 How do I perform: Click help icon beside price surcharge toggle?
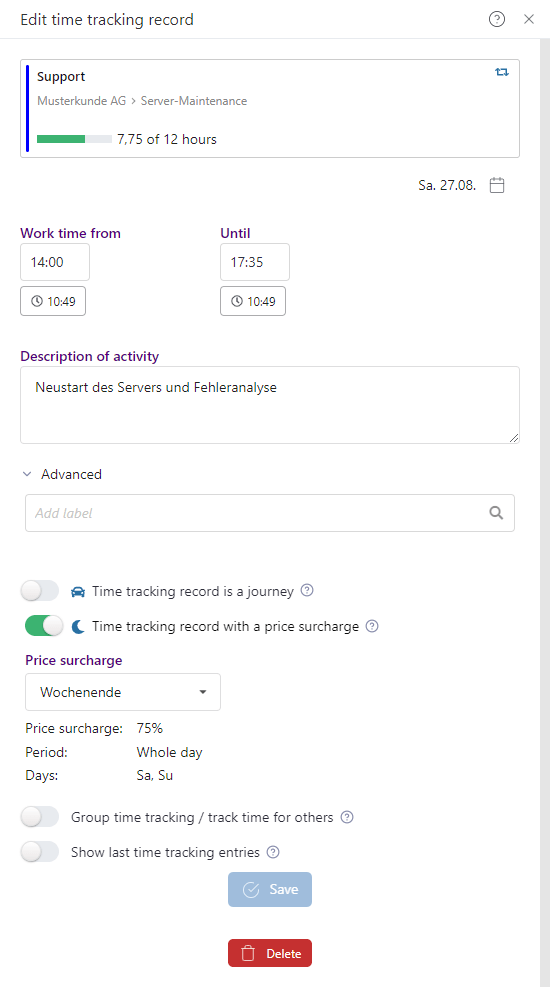[x=372, y=626]
